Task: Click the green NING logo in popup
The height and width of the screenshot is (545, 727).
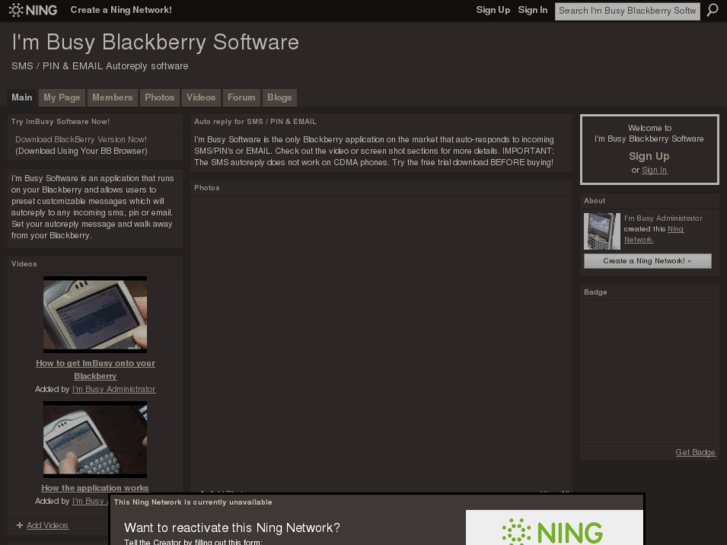Action: click(x=552, y=531)
